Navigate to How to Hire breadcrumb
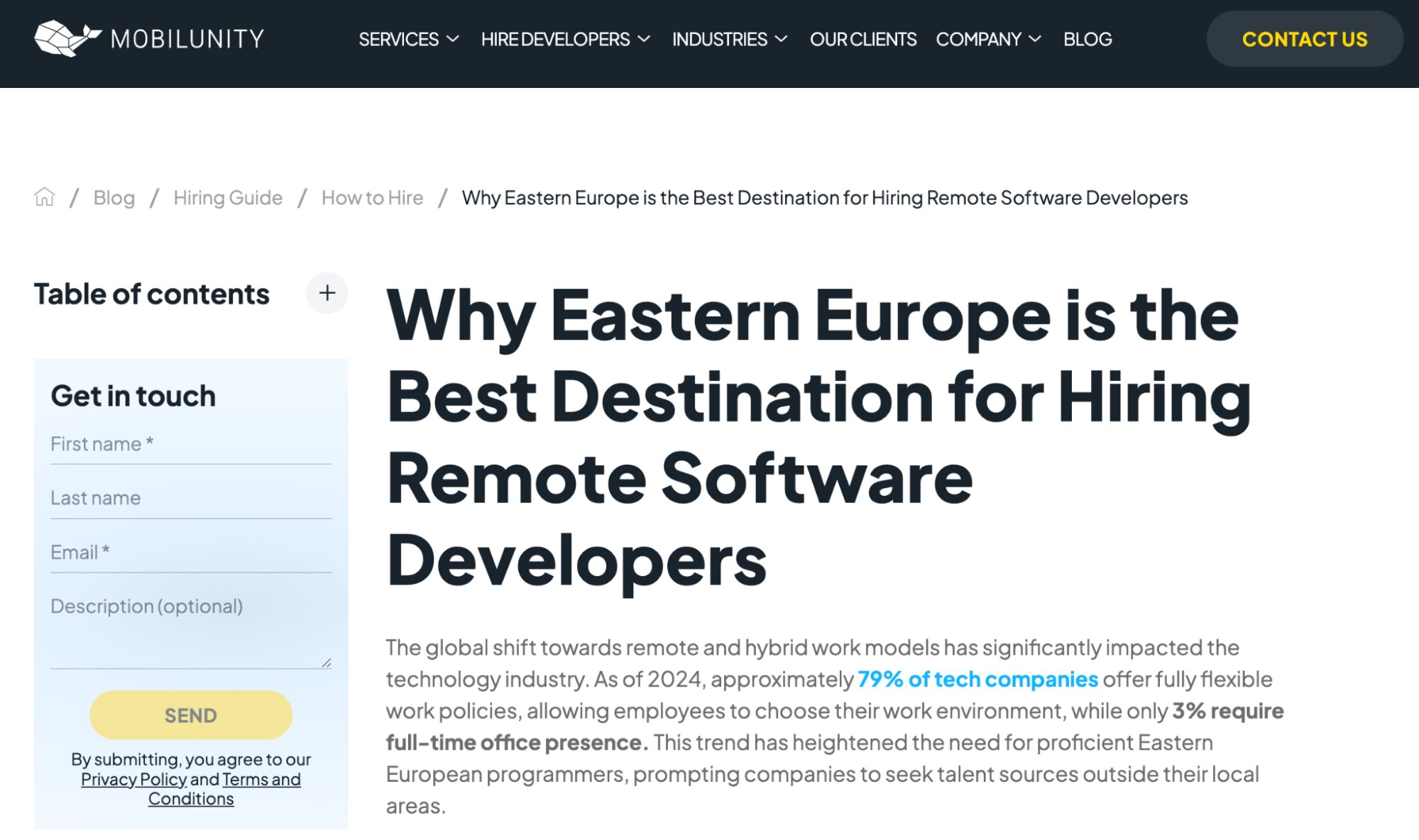The height and width of the screenshot is (840, 1419). click(372, 198)
